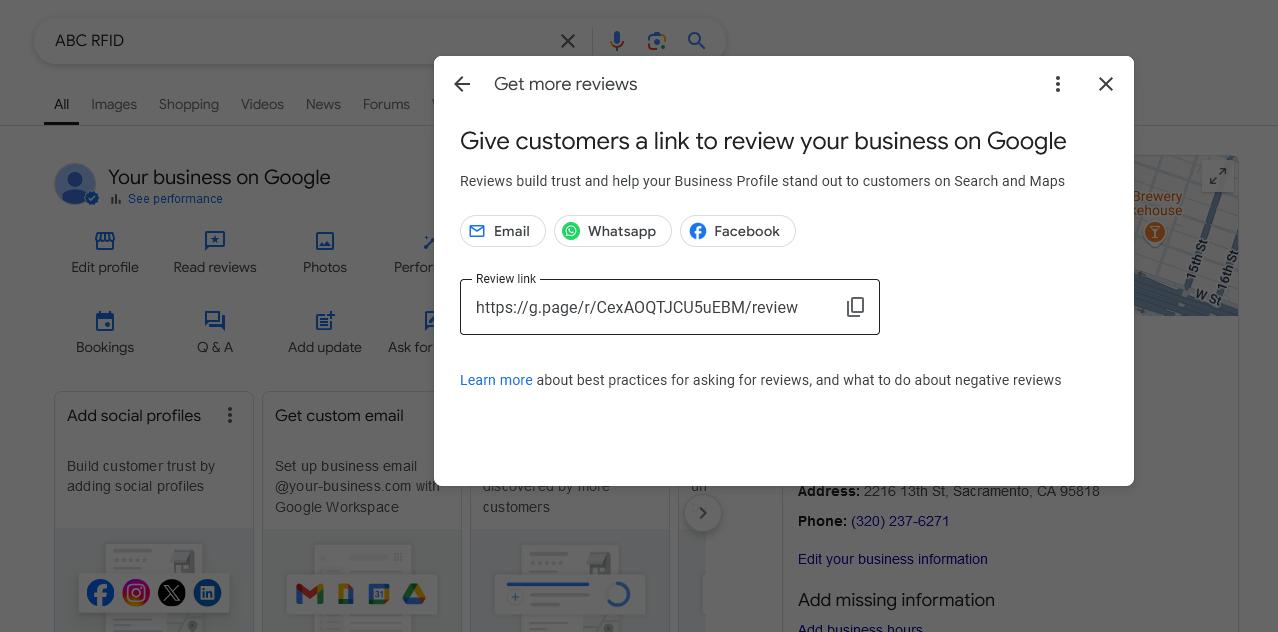Click the blue magnifier search icon
1278x632 pixels.
(697, 41)
